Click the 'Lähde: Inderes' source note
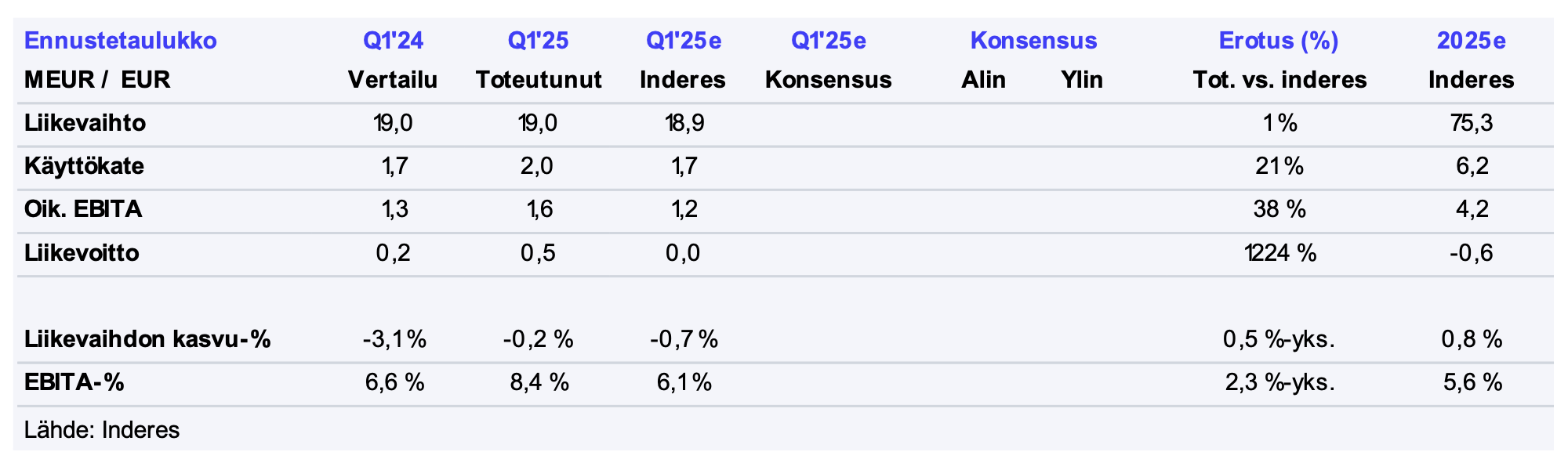Screen dimensions: 1568x470 pyautogui.click(x=102, y=430)
